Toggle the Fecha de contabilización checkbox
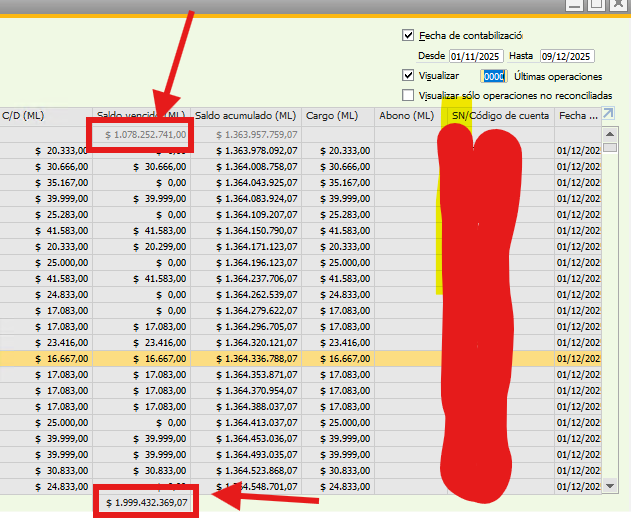 pos(408,35)
